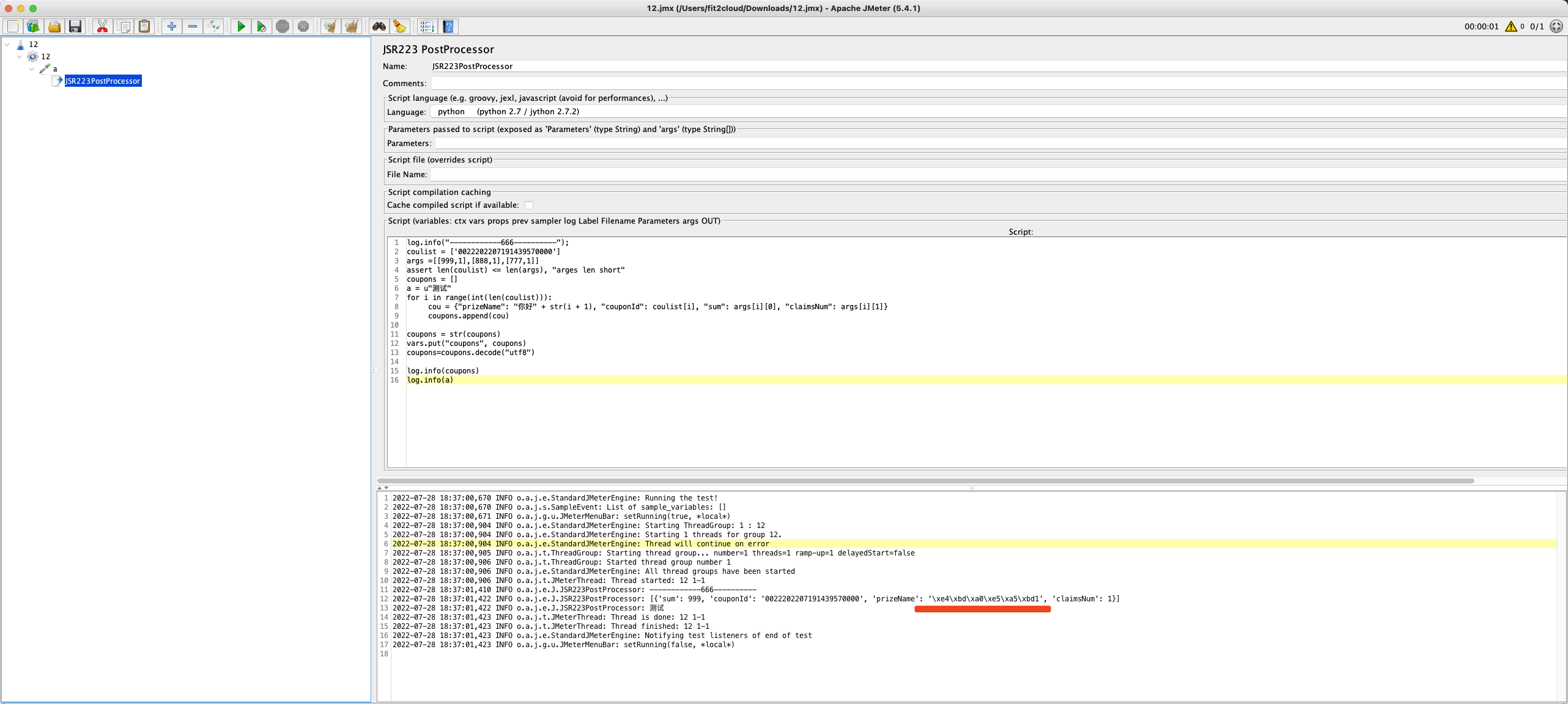Select the JSR223PostProcessor tree item
1568x704 pixels.
tap(103, 81)
